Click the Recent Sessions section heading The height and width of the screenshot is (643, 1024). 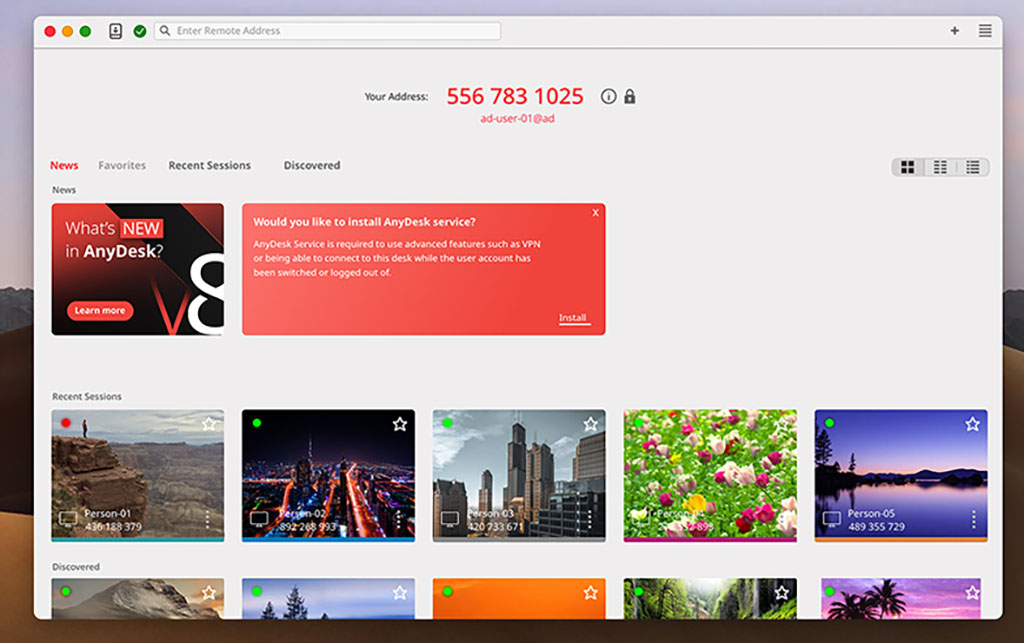pyautogui.click(x=87, y=397)
